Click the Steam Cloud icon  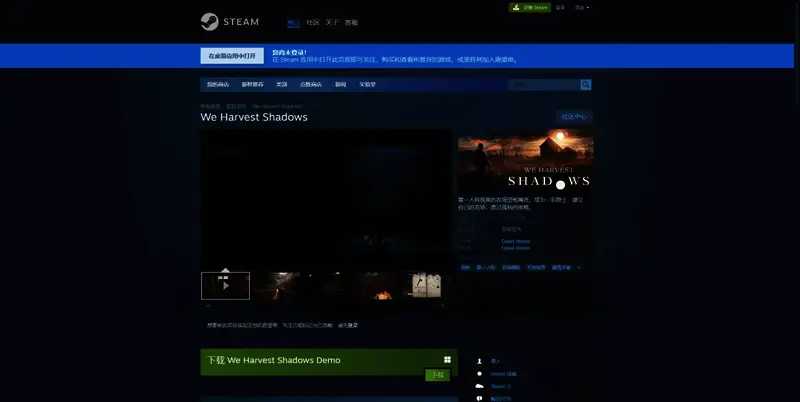coord(480,385)
